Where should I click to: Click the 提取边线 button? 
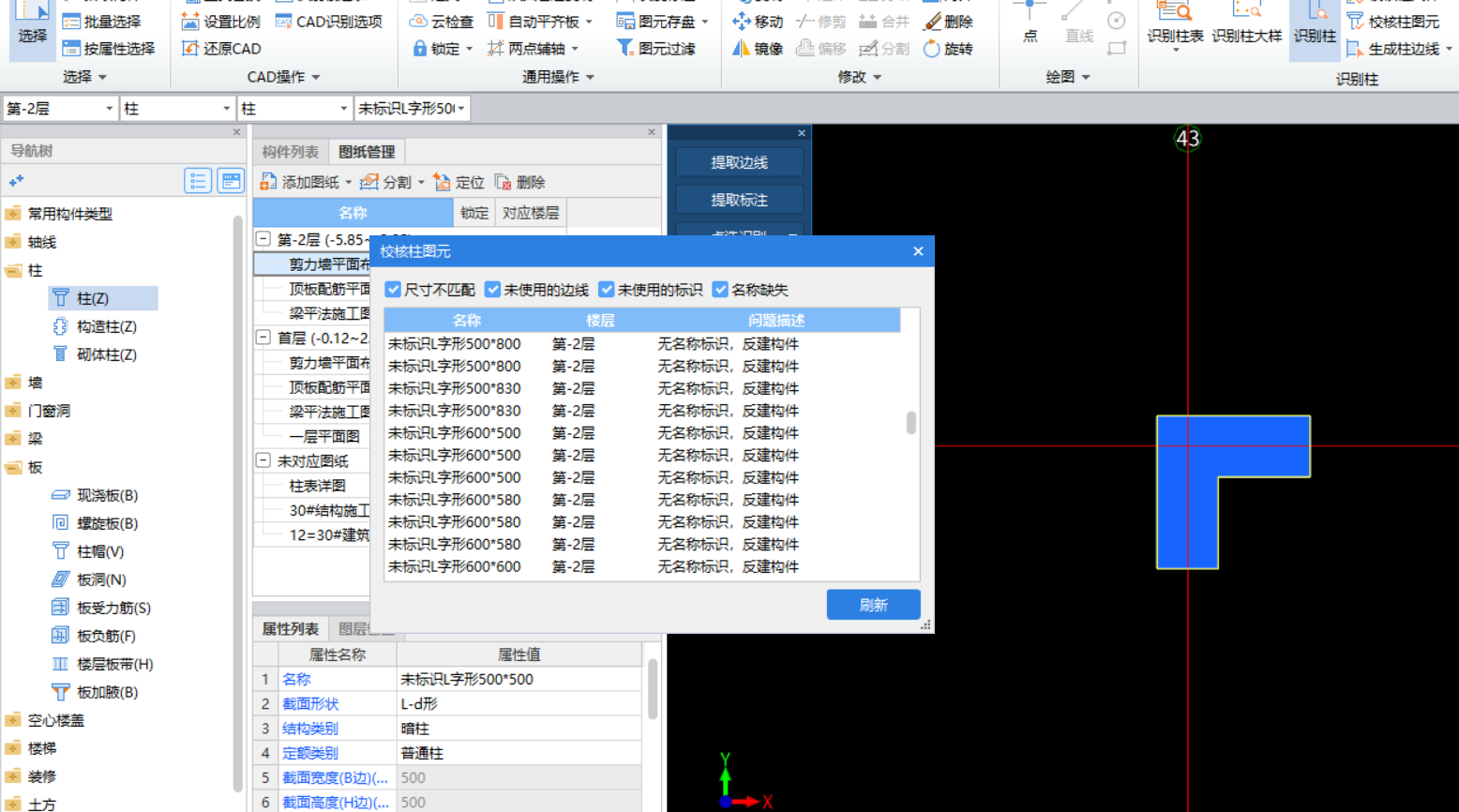click(x=739, y=162)
